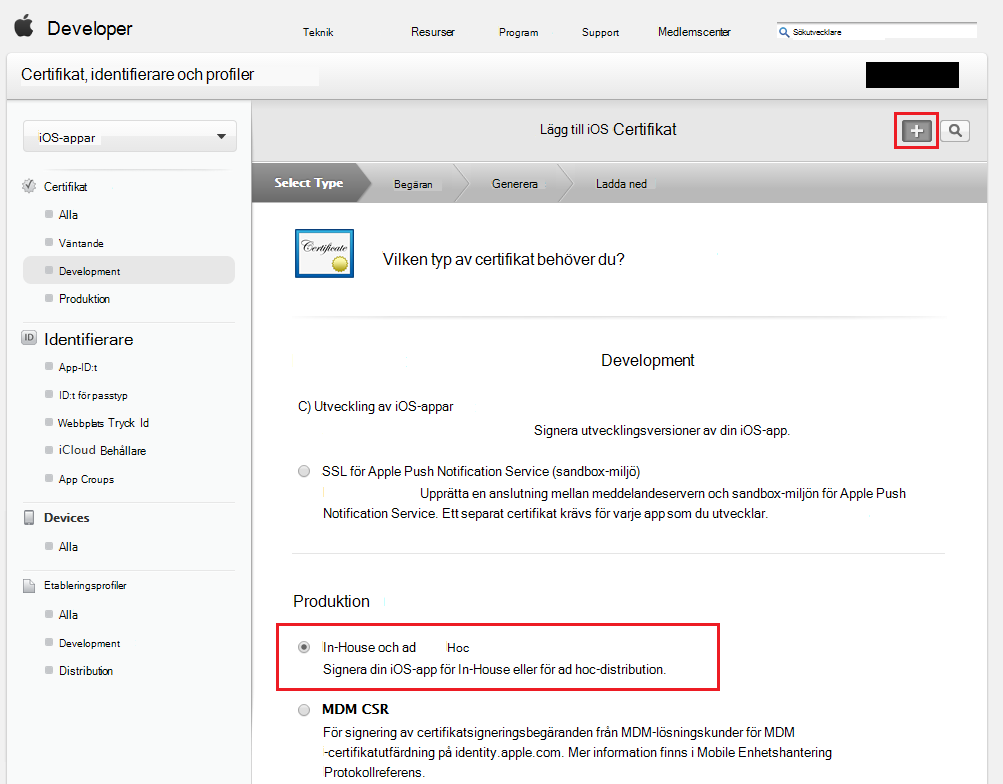
Task: Select SSL för Apple Push Notification Service
Action: 303,470
